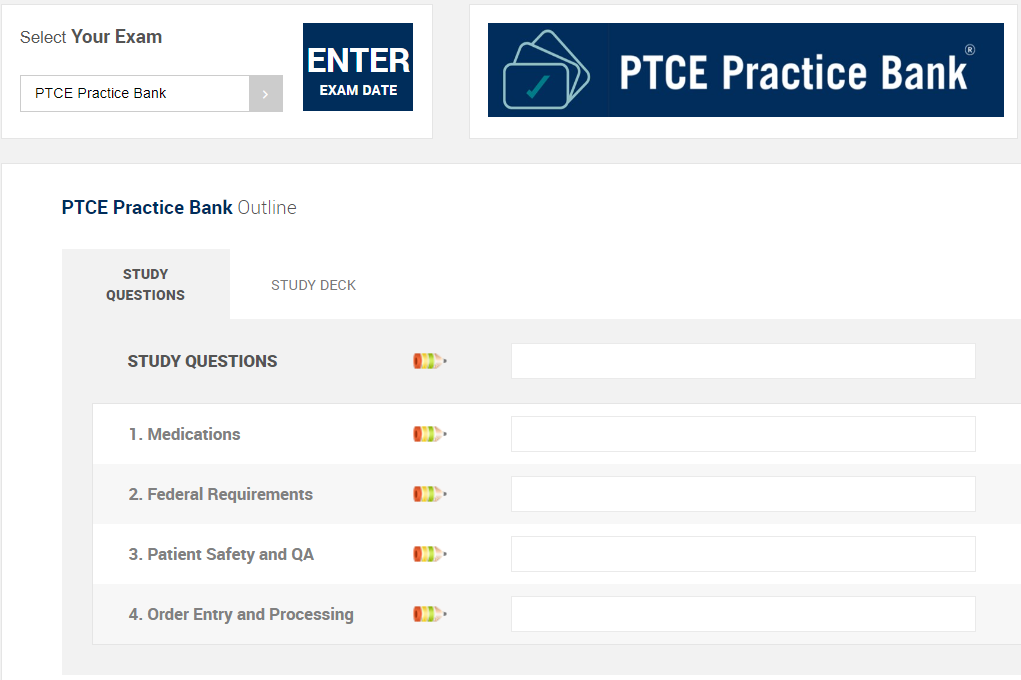Click the pencil icon next to Medications
Viewport: 1021px width, 680px height.
429,434
